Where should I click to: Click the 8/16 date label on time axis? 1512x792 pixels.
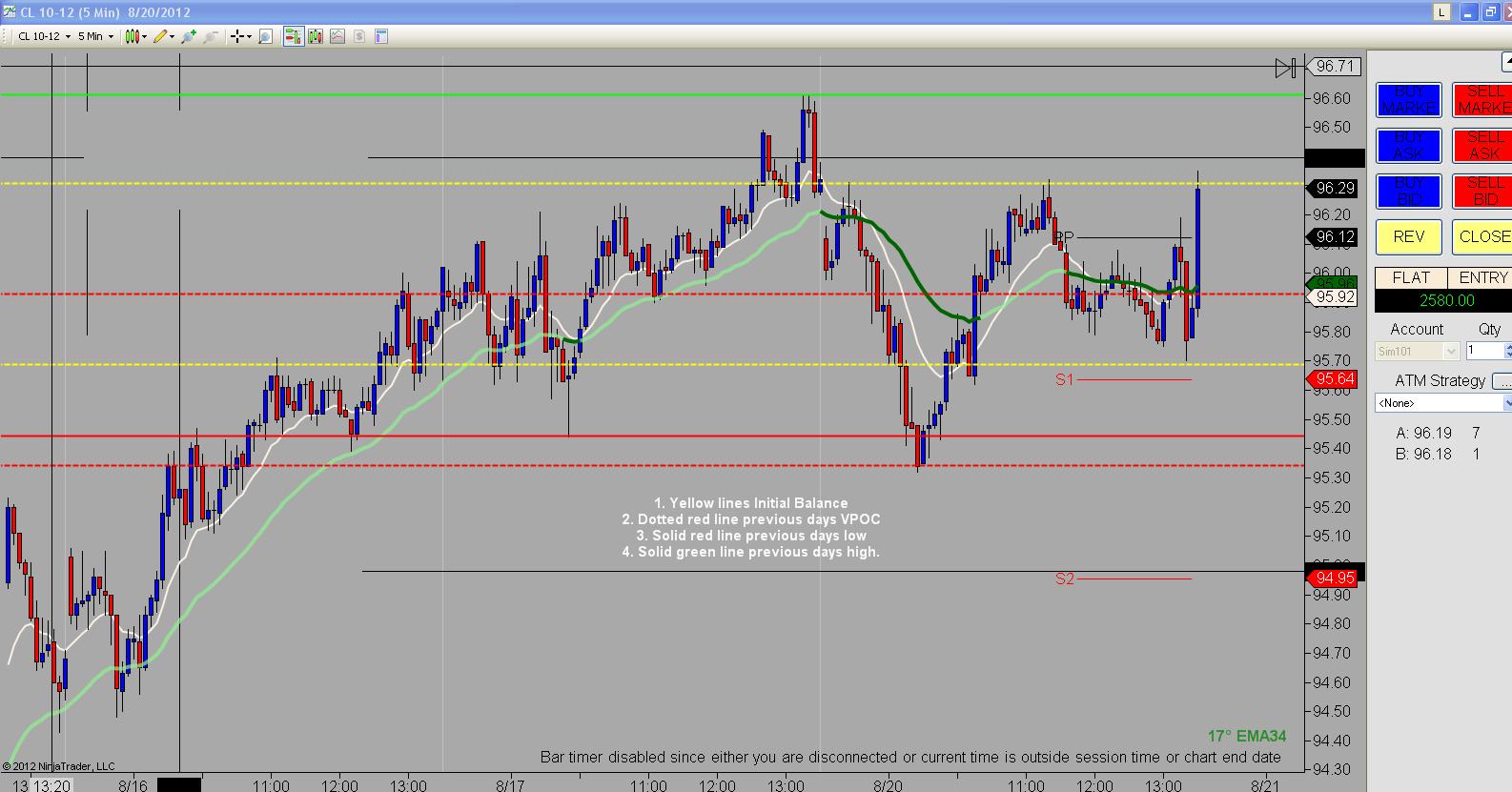[133, 784]
